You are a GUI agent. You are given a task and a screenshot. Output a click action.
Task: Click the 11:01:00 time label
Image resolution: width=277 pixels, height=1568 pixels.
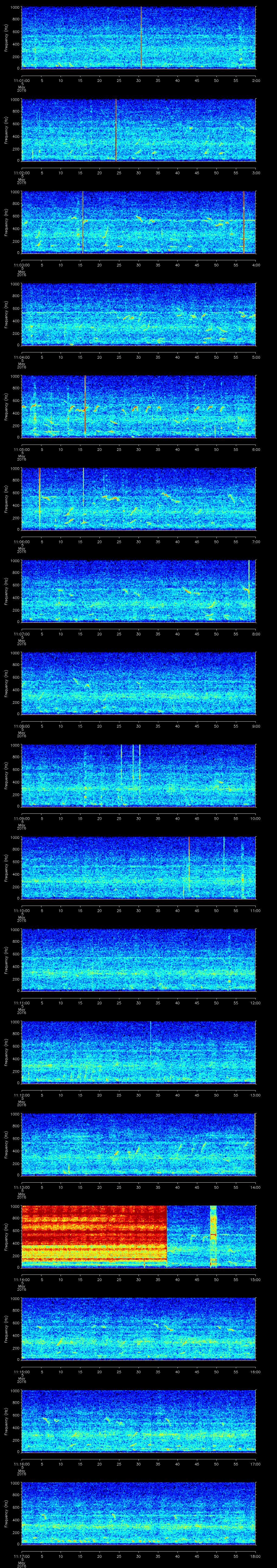coord(21,80)
